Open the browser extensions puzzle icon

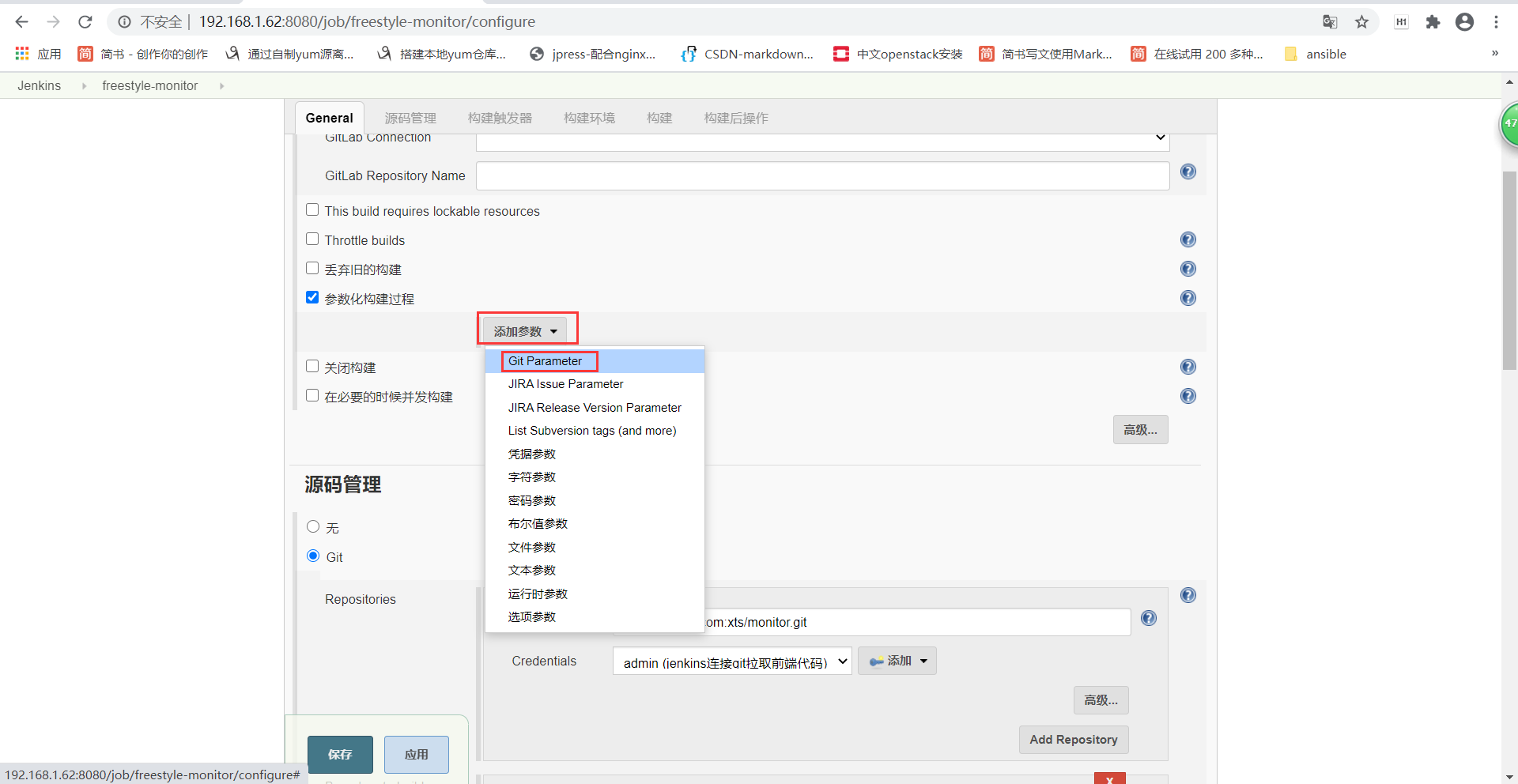pos(1433,22)
